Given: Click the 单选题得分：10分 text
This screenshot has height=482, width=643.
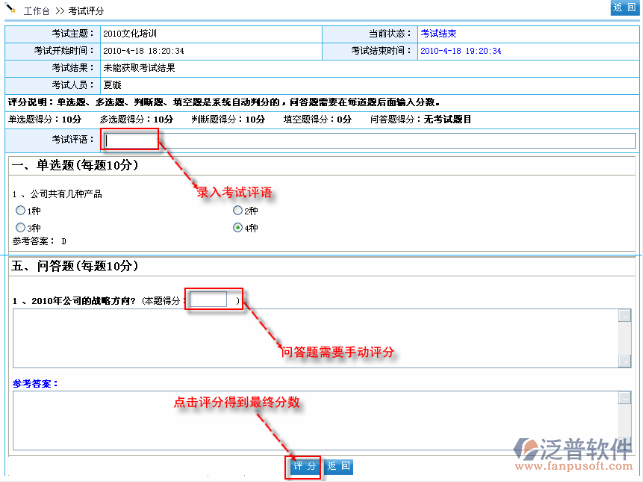Looking at the screenshot, I should tap(45, 119).
